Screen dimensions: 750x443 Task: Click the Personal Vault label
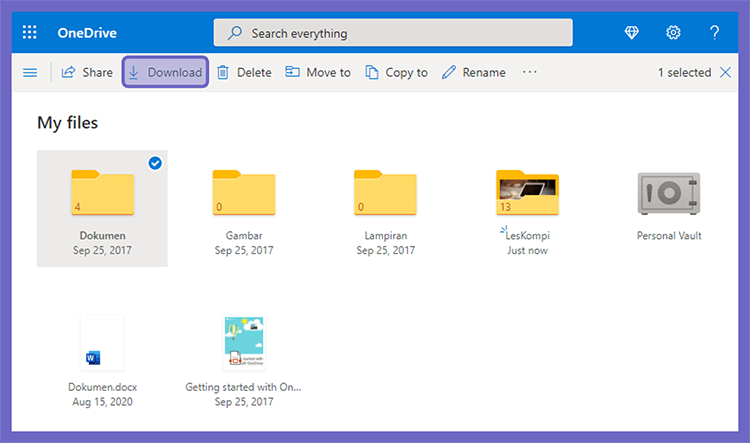click(669, 235)
